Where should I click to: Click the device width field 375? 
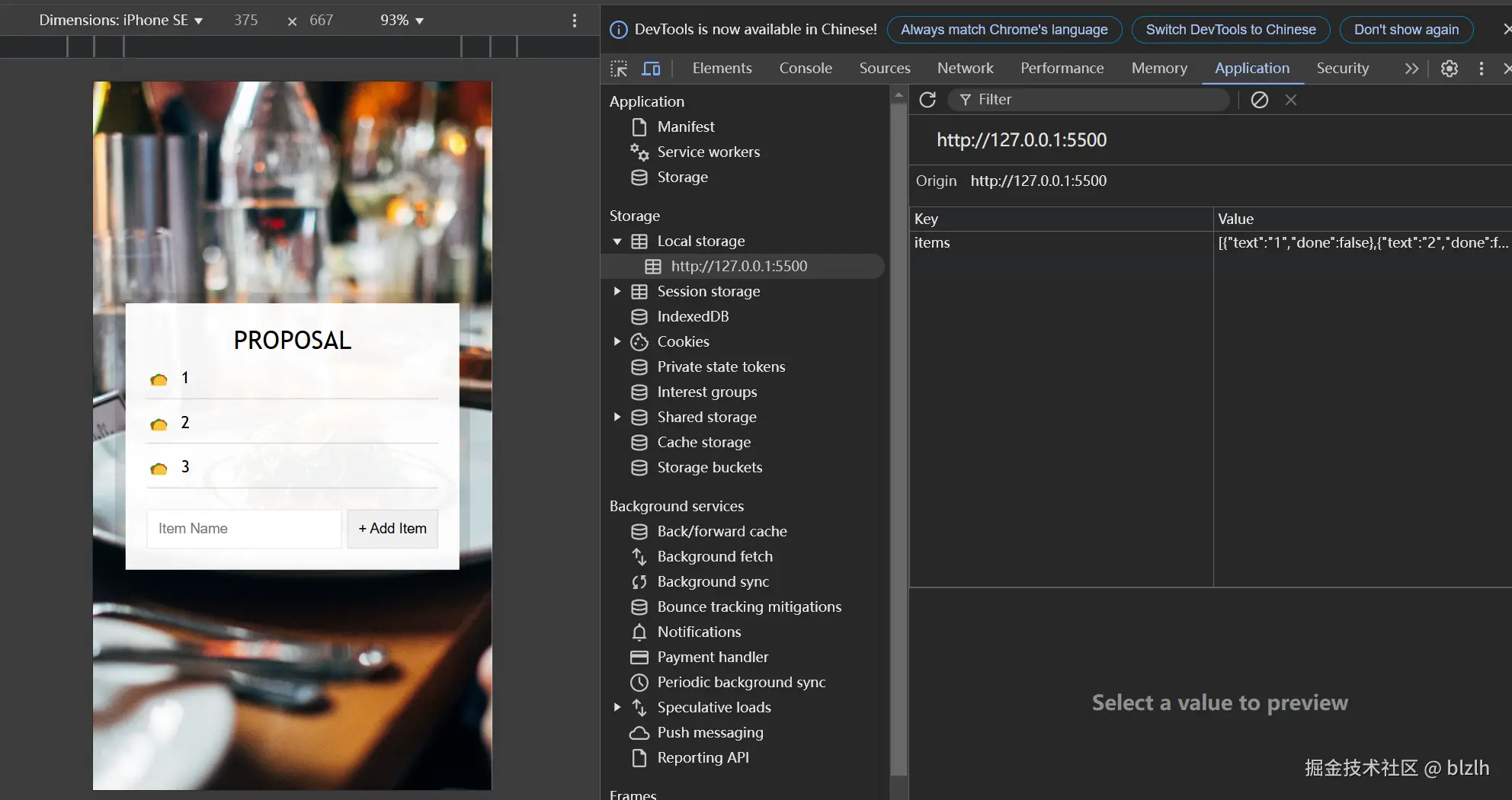[x=245, y=21]
